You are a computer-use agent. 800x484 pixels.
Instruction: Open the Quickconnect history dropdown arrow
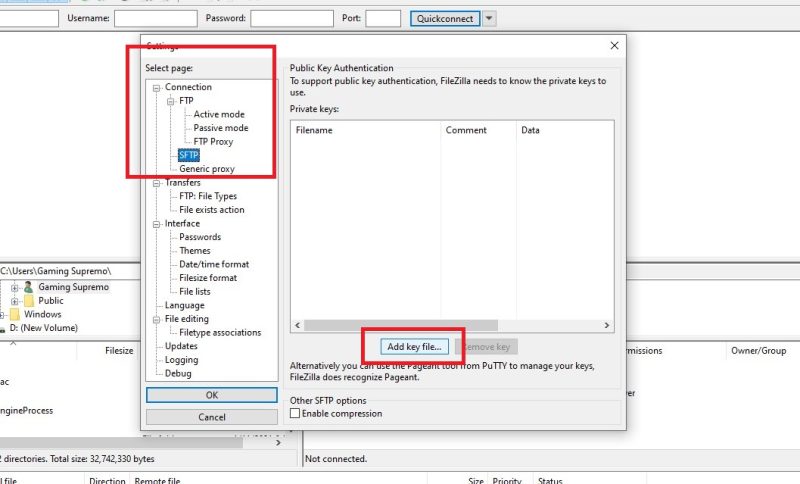pos(489,18)
